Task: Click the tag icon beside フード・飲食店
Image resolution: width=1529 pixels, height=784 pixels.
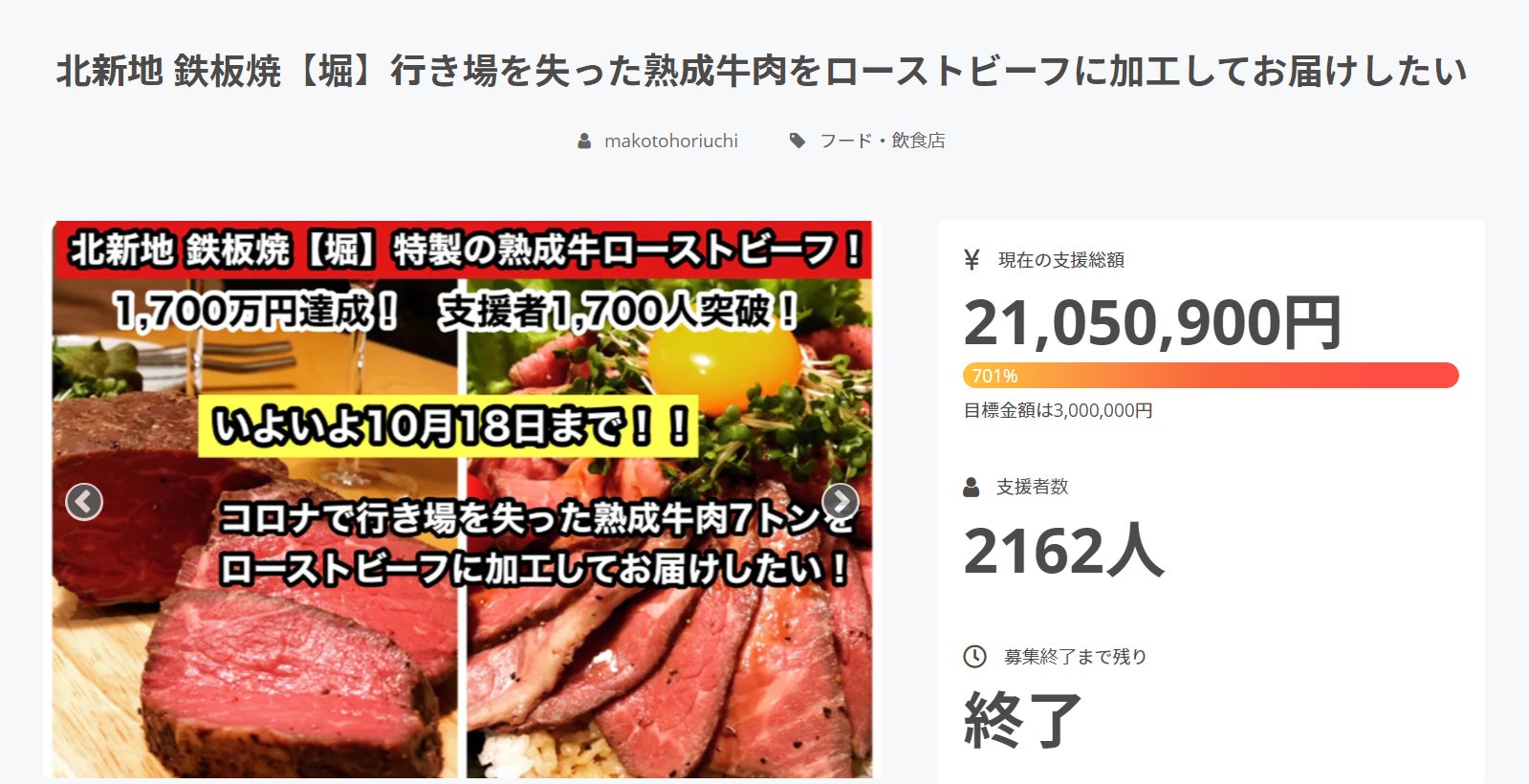Action: point(797,141)
